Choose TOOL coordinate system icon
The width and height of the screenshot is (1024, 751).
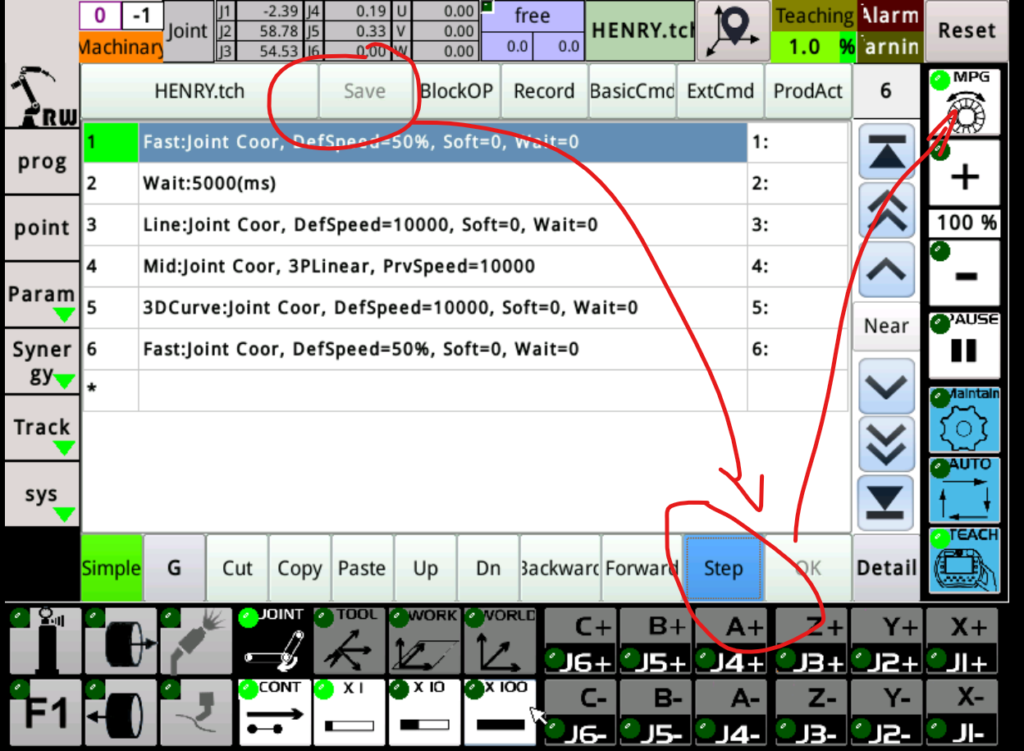pos(349,640)
